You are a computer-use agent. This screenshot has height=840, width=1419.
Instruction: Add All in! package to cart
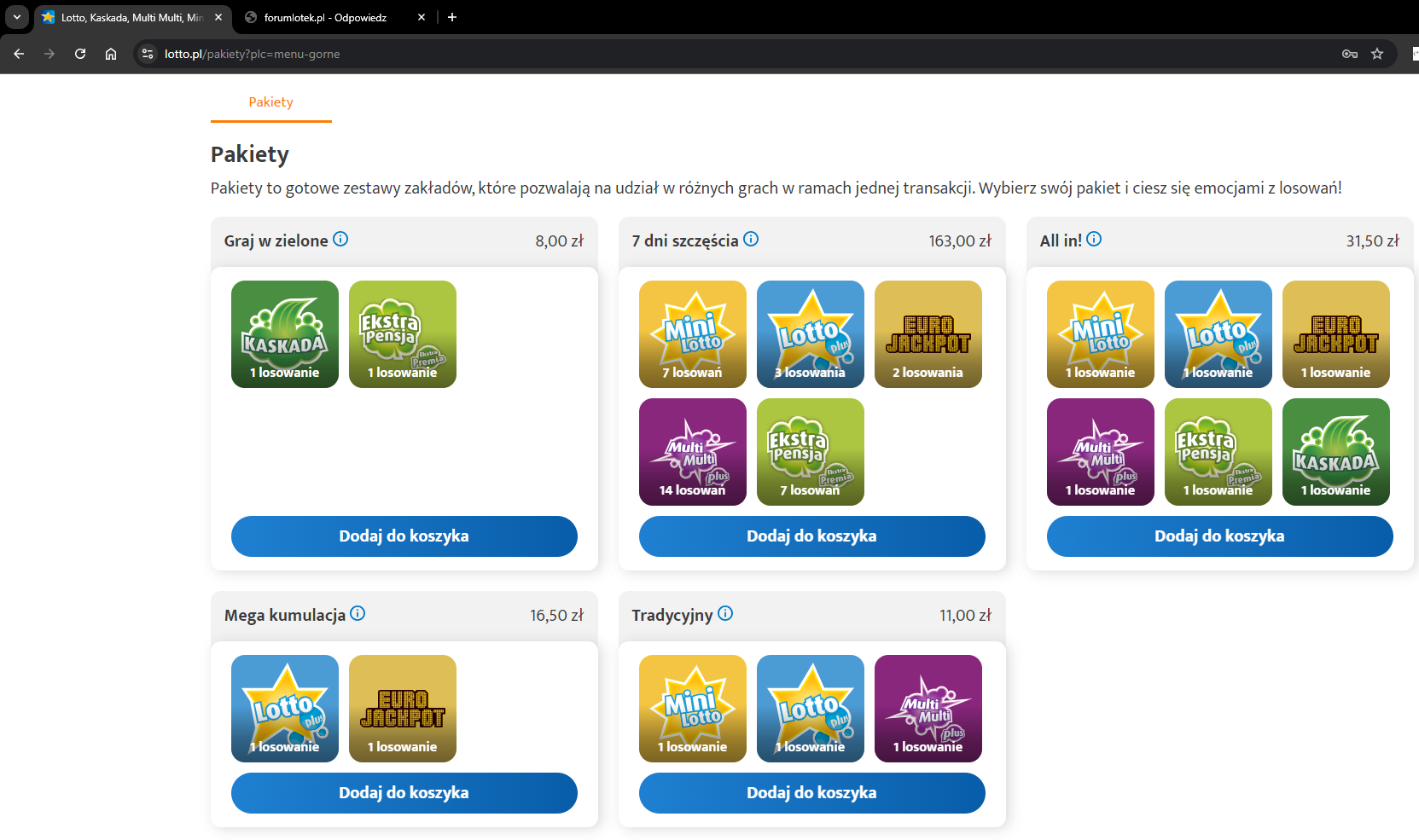1219,536
